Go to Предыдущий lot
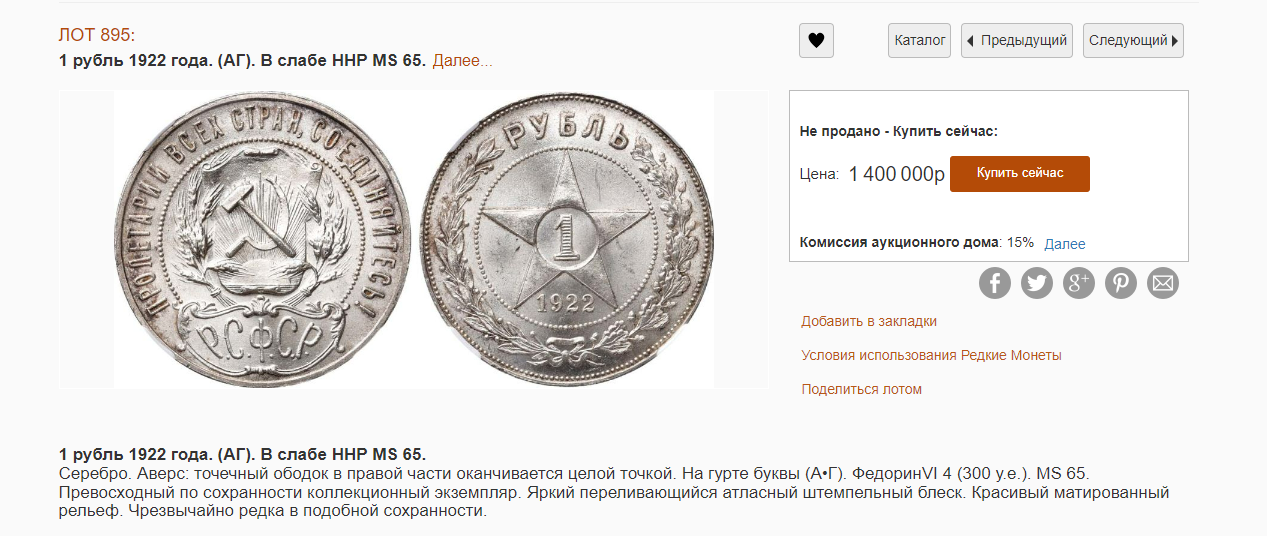Image resolution: width=1267 pixels, height=536 pixels. 1016,41
